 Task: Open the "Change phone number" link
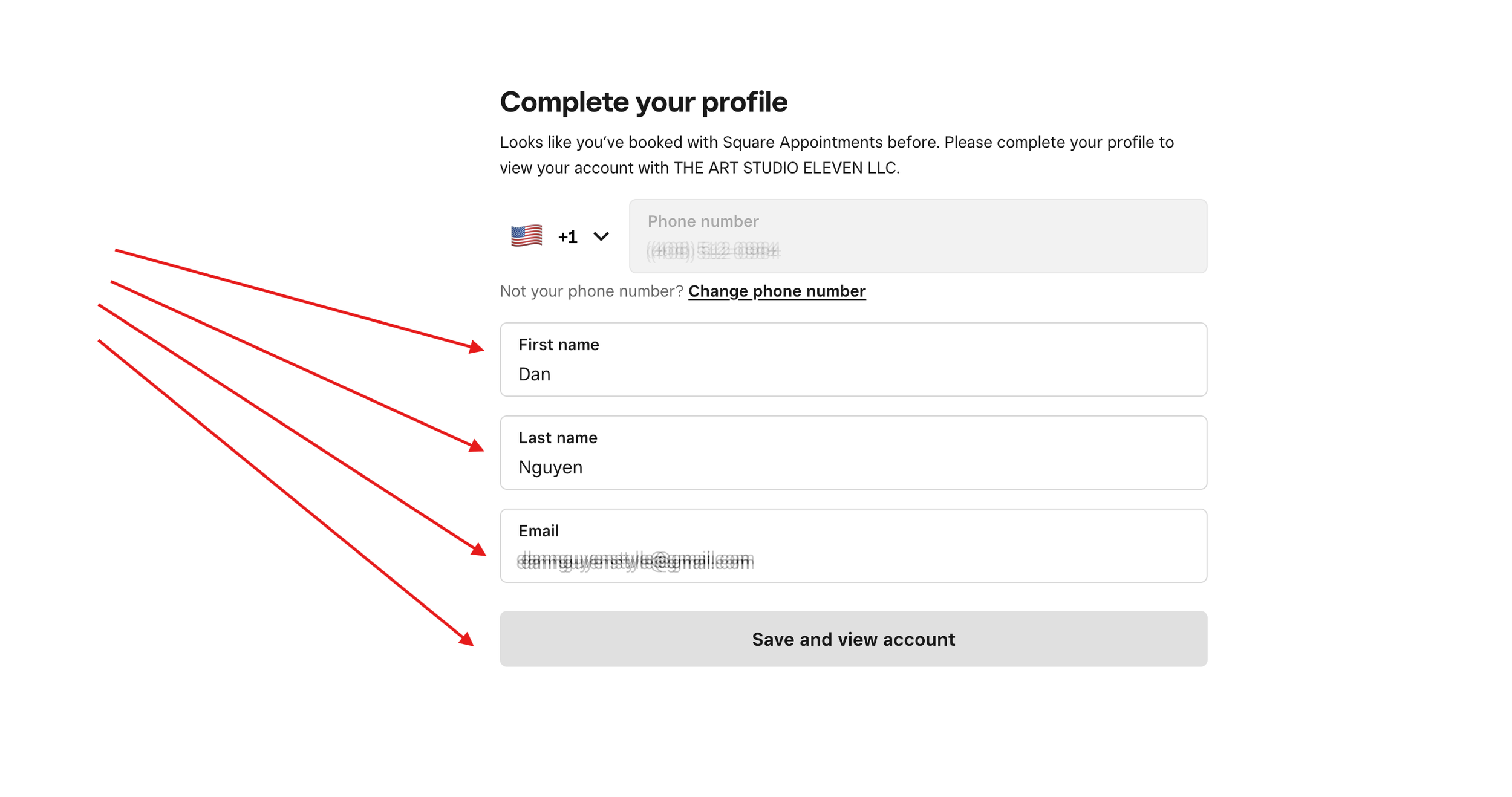pos(777,291)
